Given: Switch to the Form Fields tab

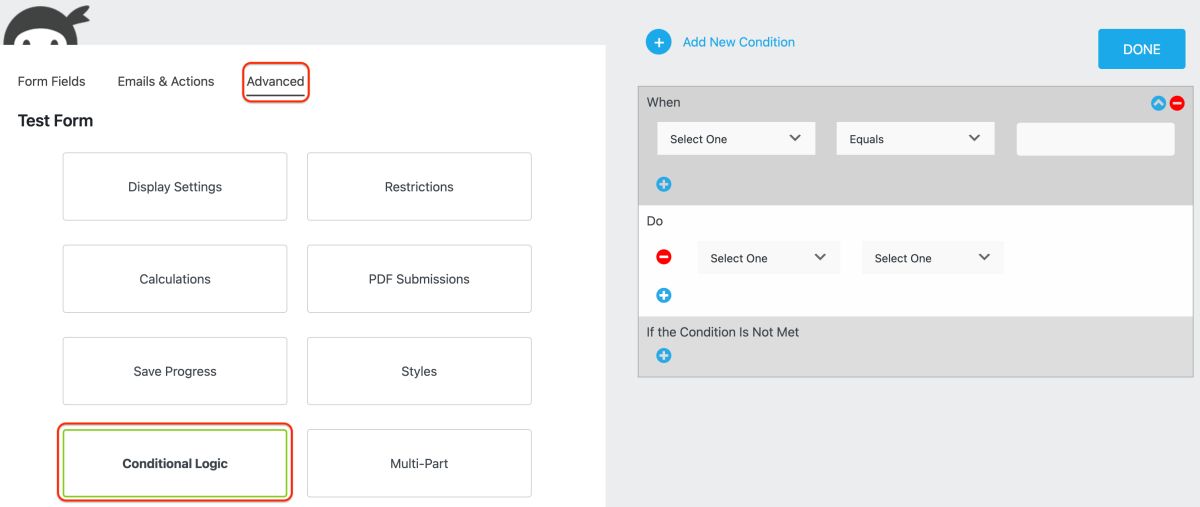Looking at the screenshot, I should click(x=52, y=81).
